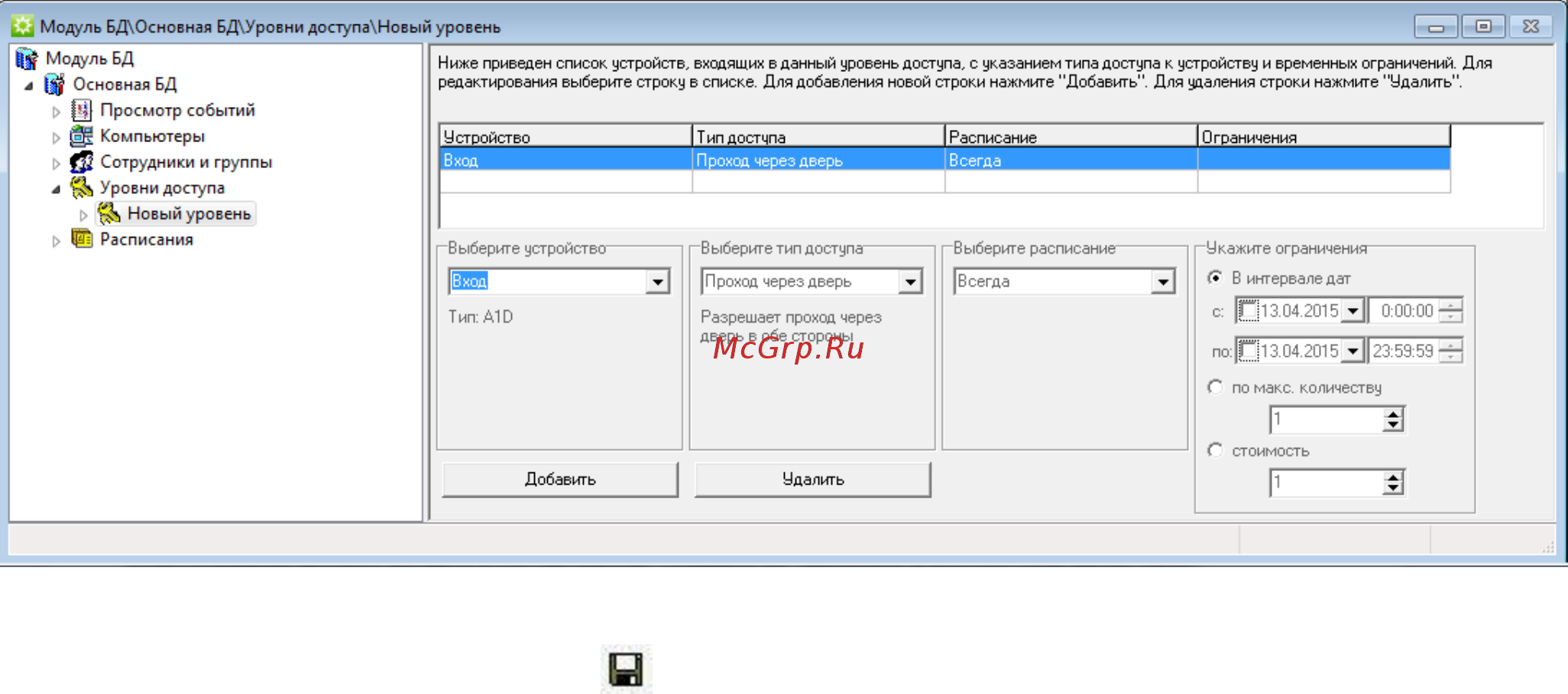Click the 0:00:00 start time field
The height and width of the screenshot is (694, 1568).
(1404, 311)
